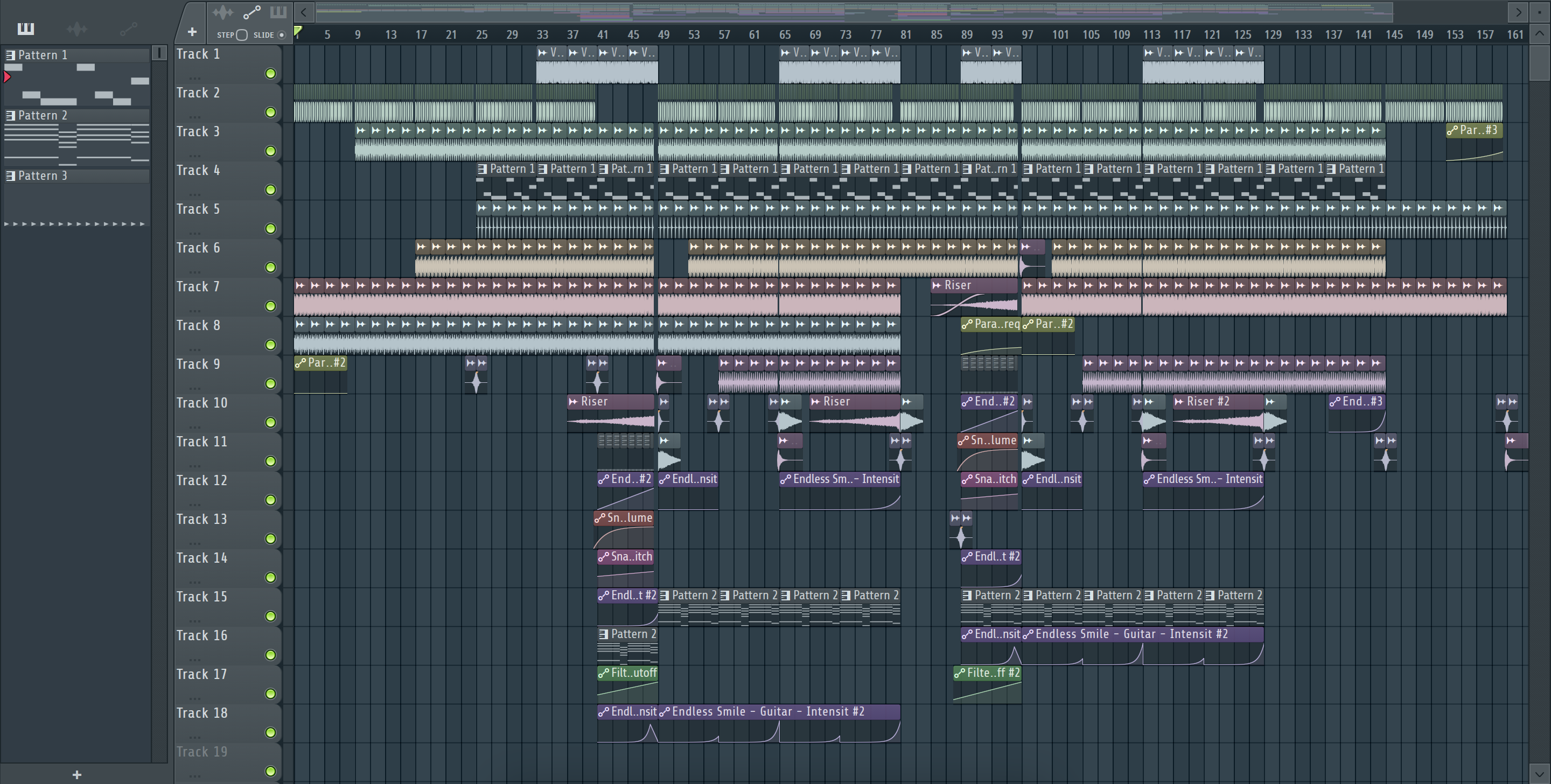Mute Track 9 with its green LED

pyautogui.click(x=270, y=383)
